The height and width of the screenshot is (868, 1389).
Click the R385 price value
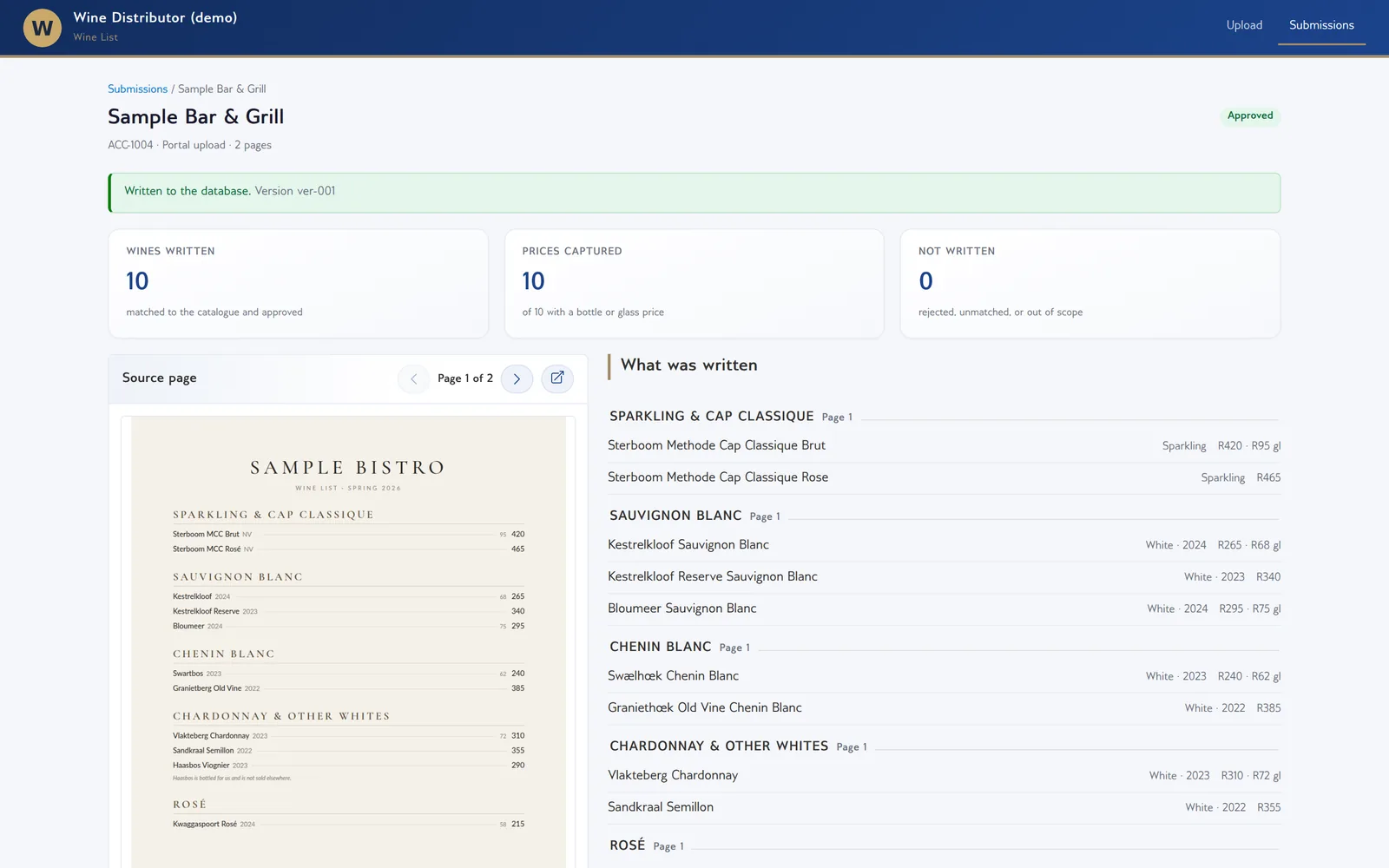[x=1268, y=708]
